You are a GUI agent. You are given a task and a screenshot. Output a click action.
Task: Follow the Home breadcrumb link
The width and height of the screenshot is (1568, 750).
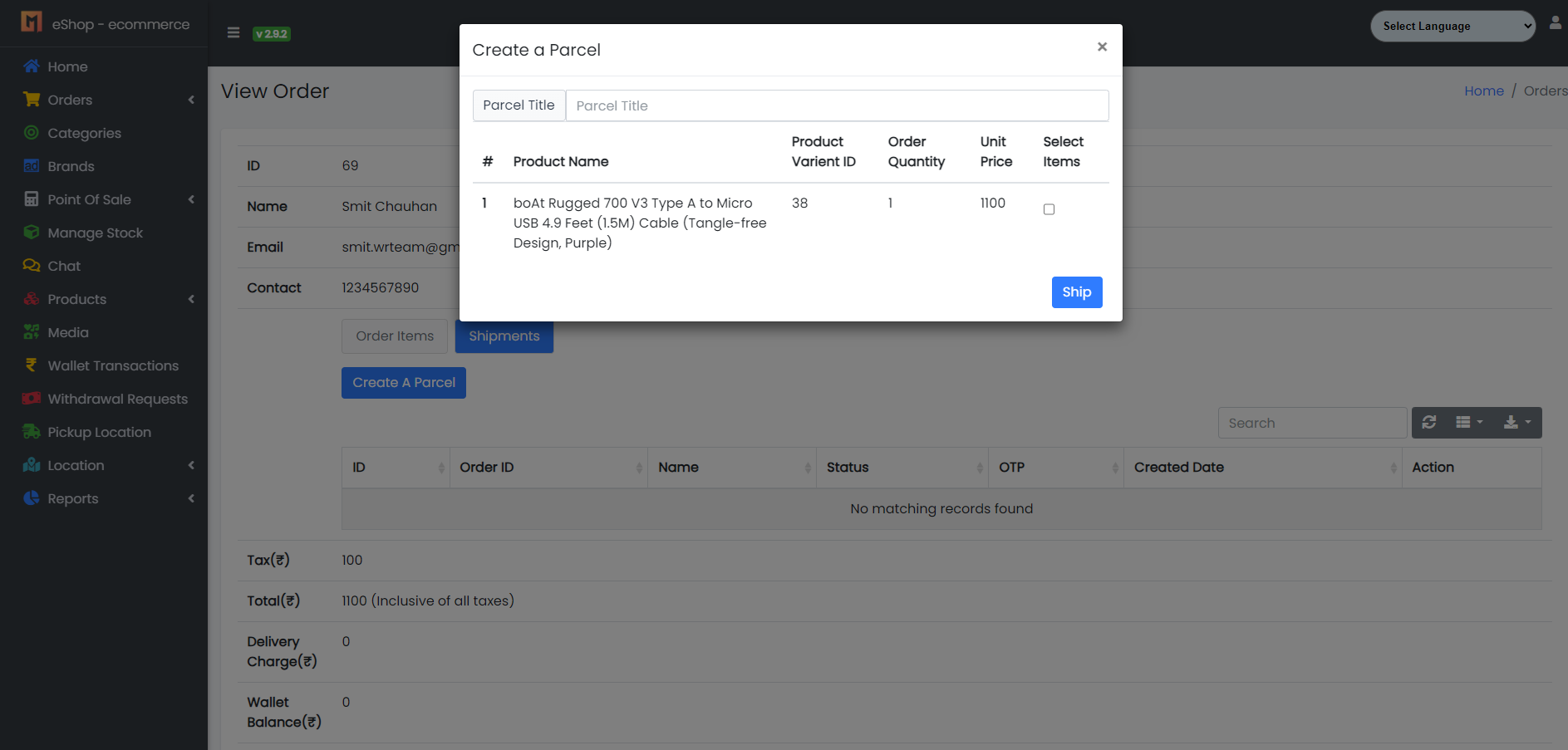point(1483,91)
